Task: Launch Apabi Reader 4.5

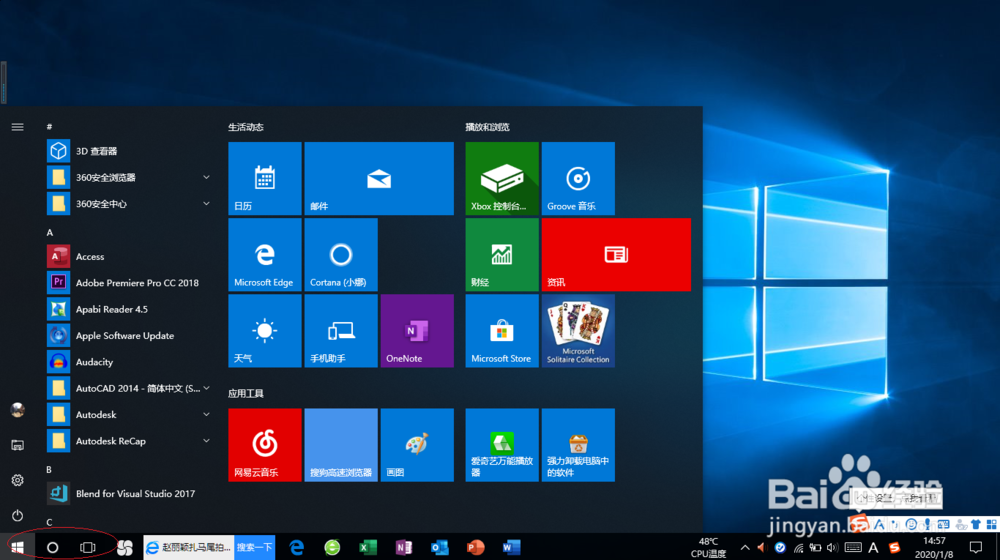Action: point(129,309)
